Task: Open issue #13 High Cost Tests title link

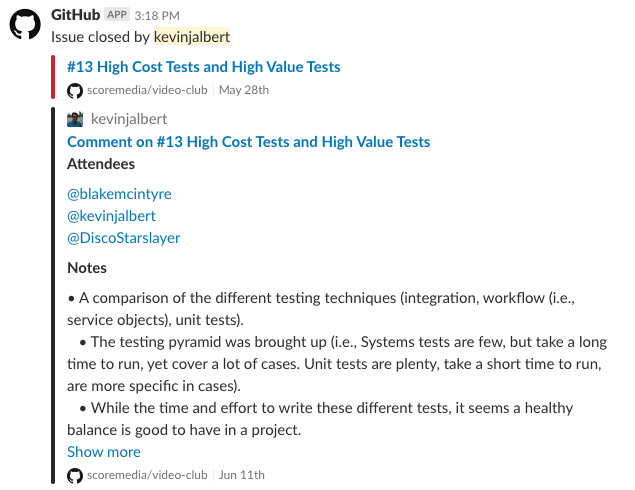Action: pos(204,67)
